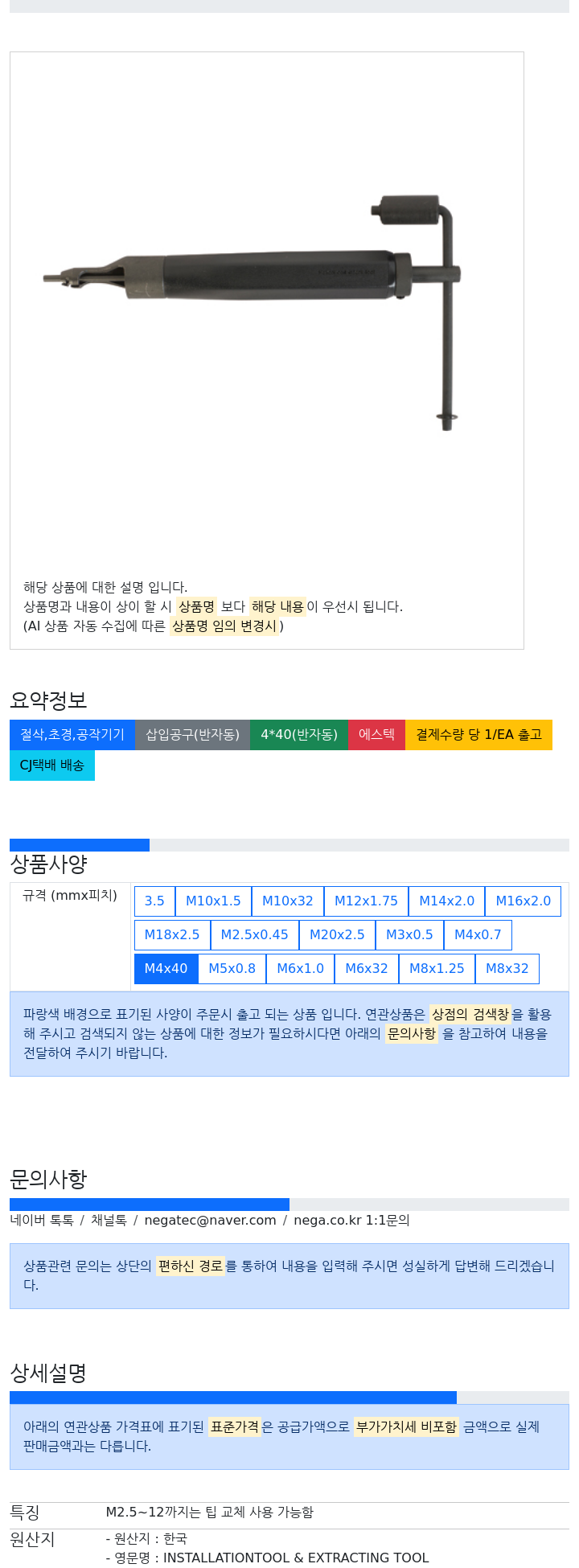Select the M12x1.75 option
The image size is (579, 1568).
tap(366, 901)
